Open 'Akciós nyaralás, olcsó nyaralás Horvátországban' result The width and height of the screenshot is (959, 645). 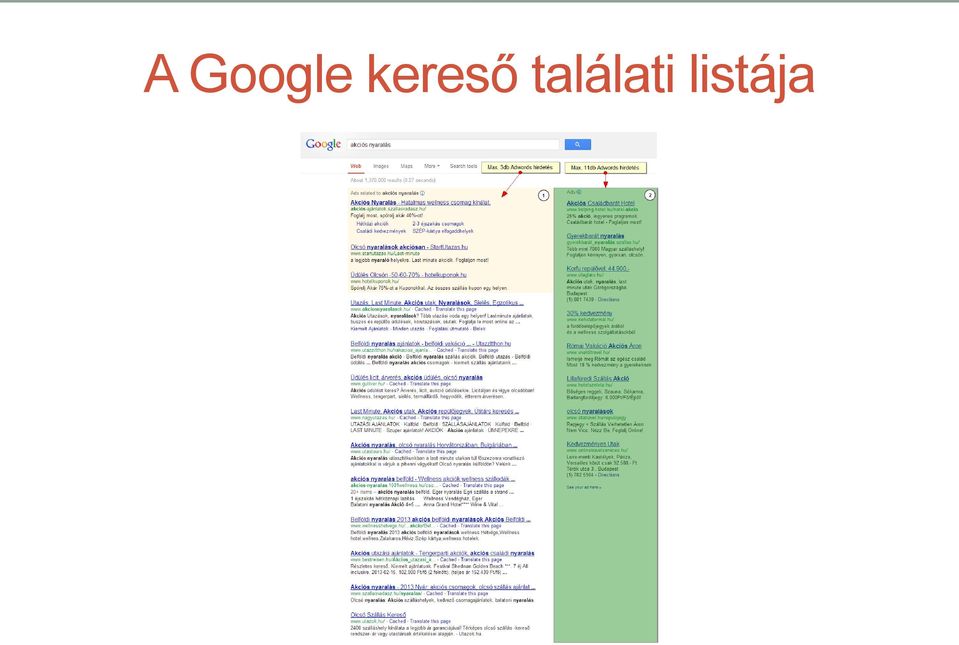[x=434, y=445]
